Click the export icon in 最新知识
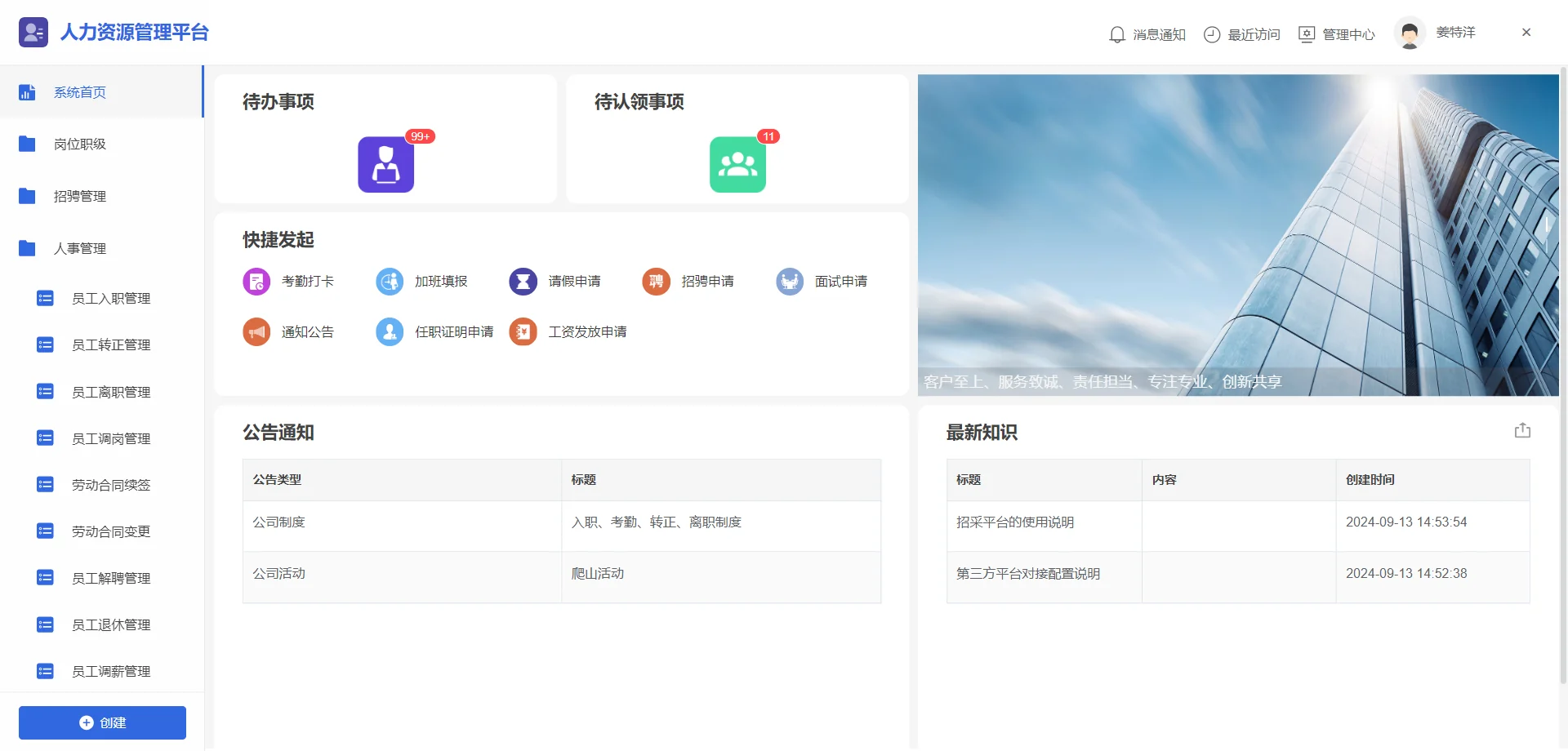The height and width of the screenshot is (751, 1568). click(x=1522, y=430)
